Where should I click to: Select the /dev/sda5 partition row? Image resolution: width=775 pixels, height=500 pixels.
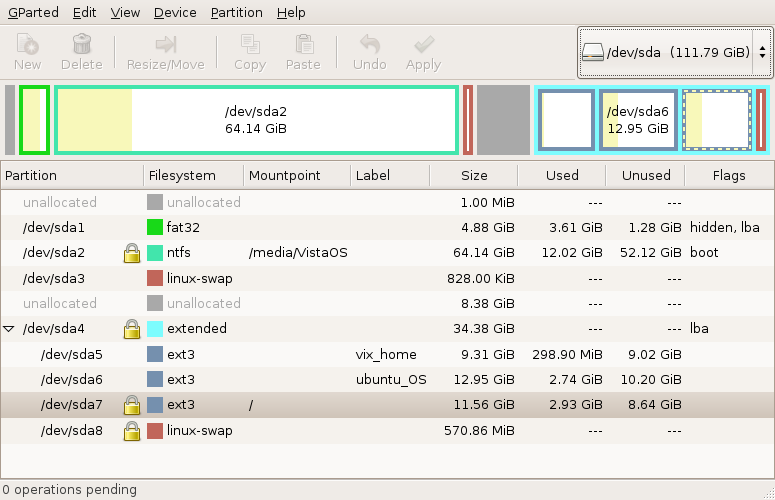coord(388,354)
